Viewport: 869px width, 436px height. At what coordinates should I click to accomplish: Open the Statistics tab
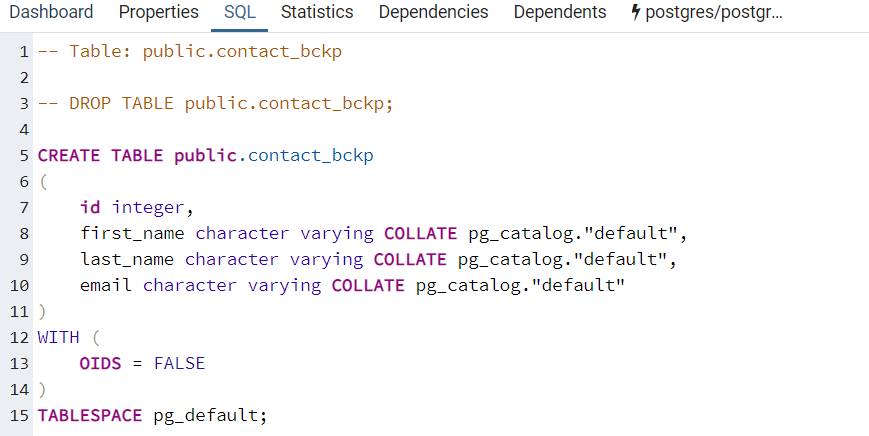317,13
